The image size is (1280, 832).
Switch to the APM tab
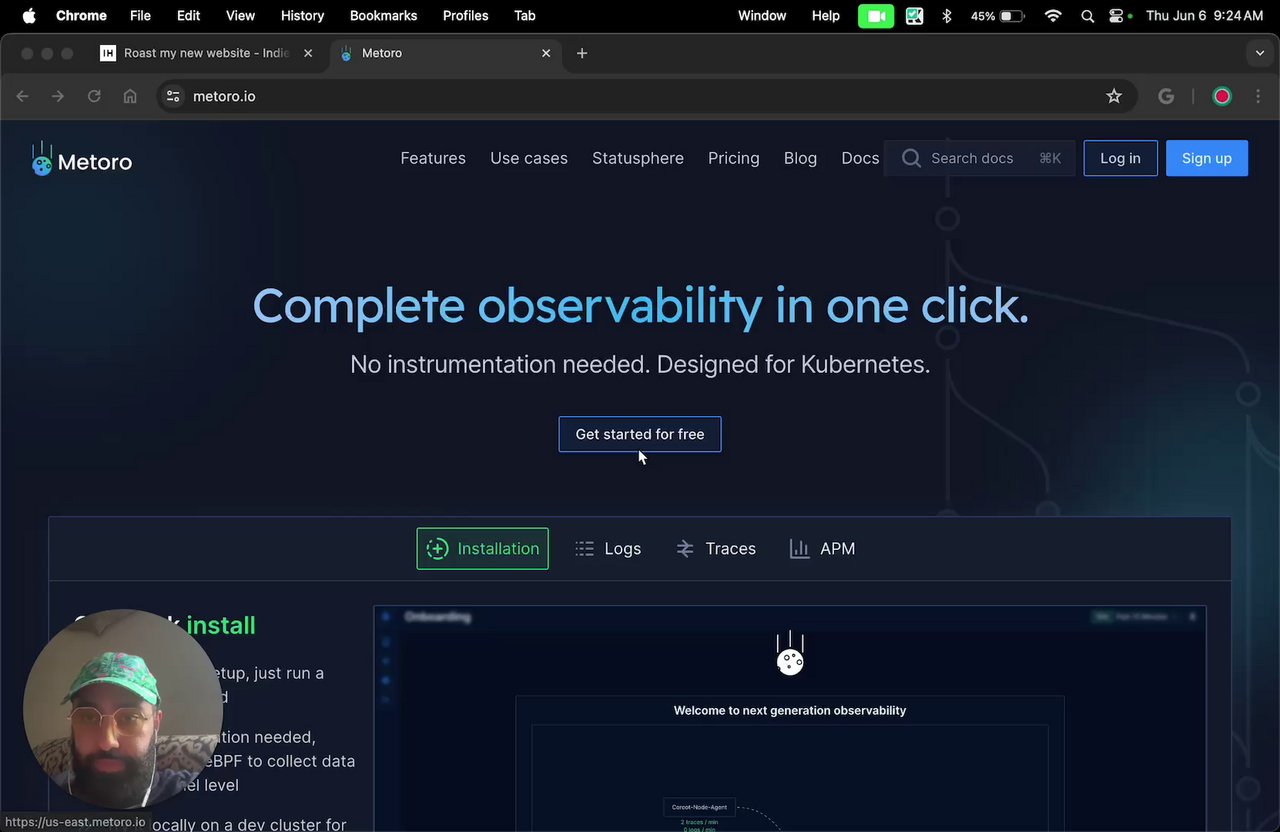(x=822, y=549)
